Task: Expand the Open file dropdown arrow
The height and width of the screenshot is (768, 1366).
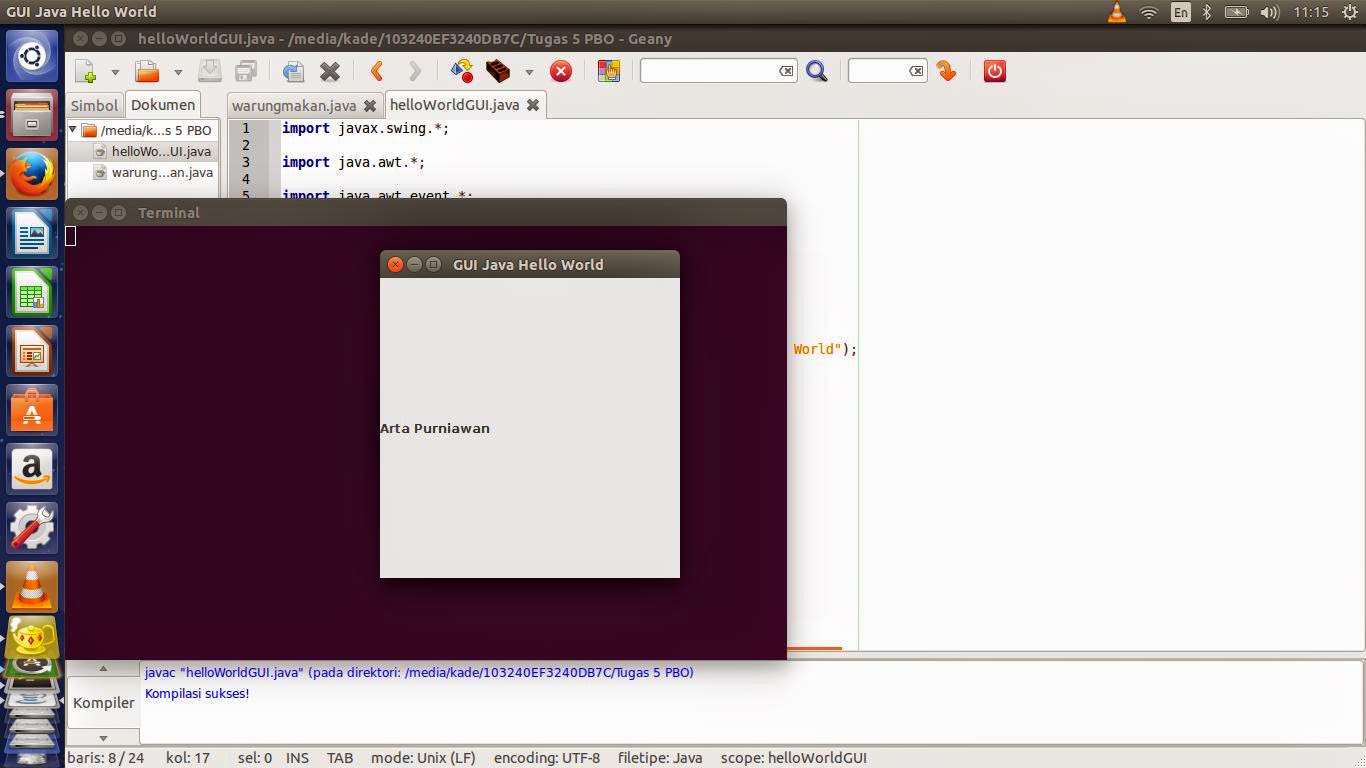Action: tap(177, 71)
